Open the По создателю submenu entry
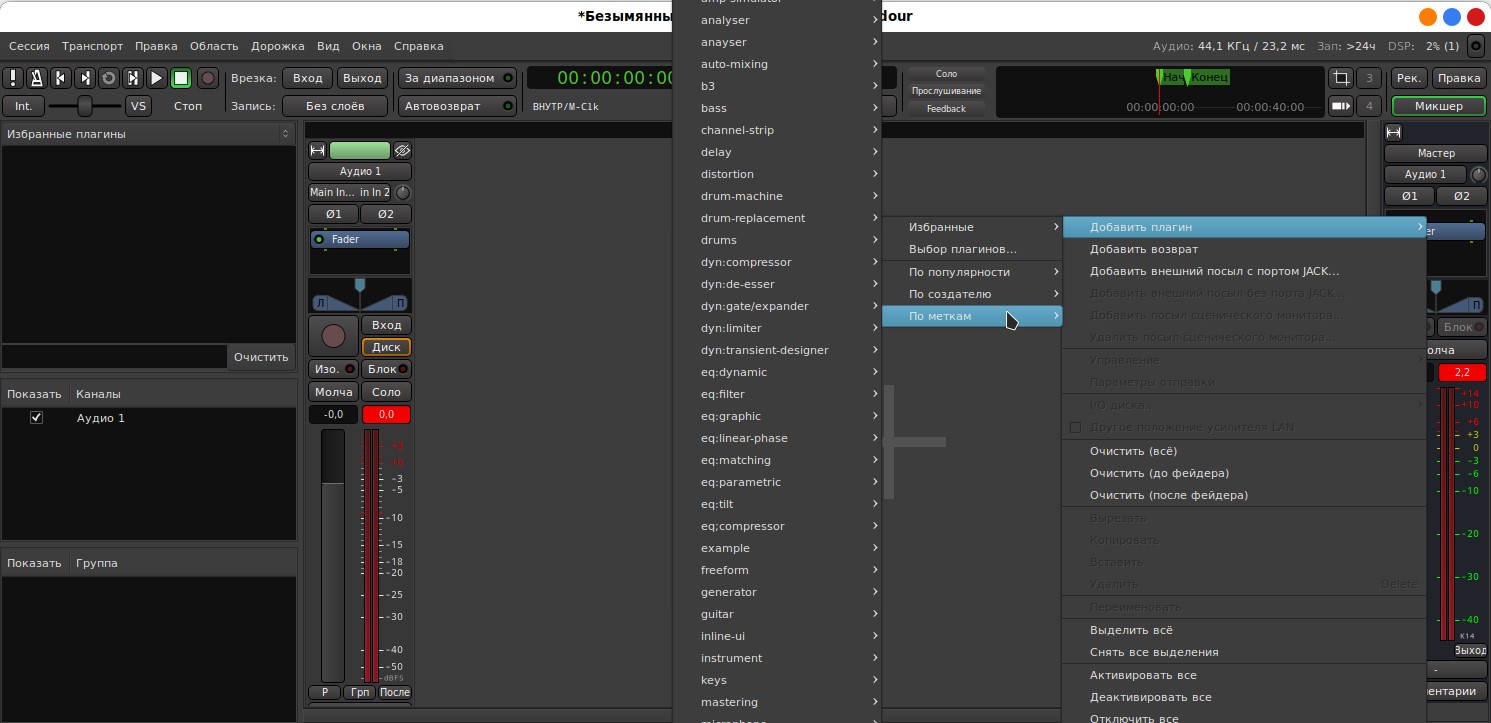1491x723 pixels. [970, 294]
